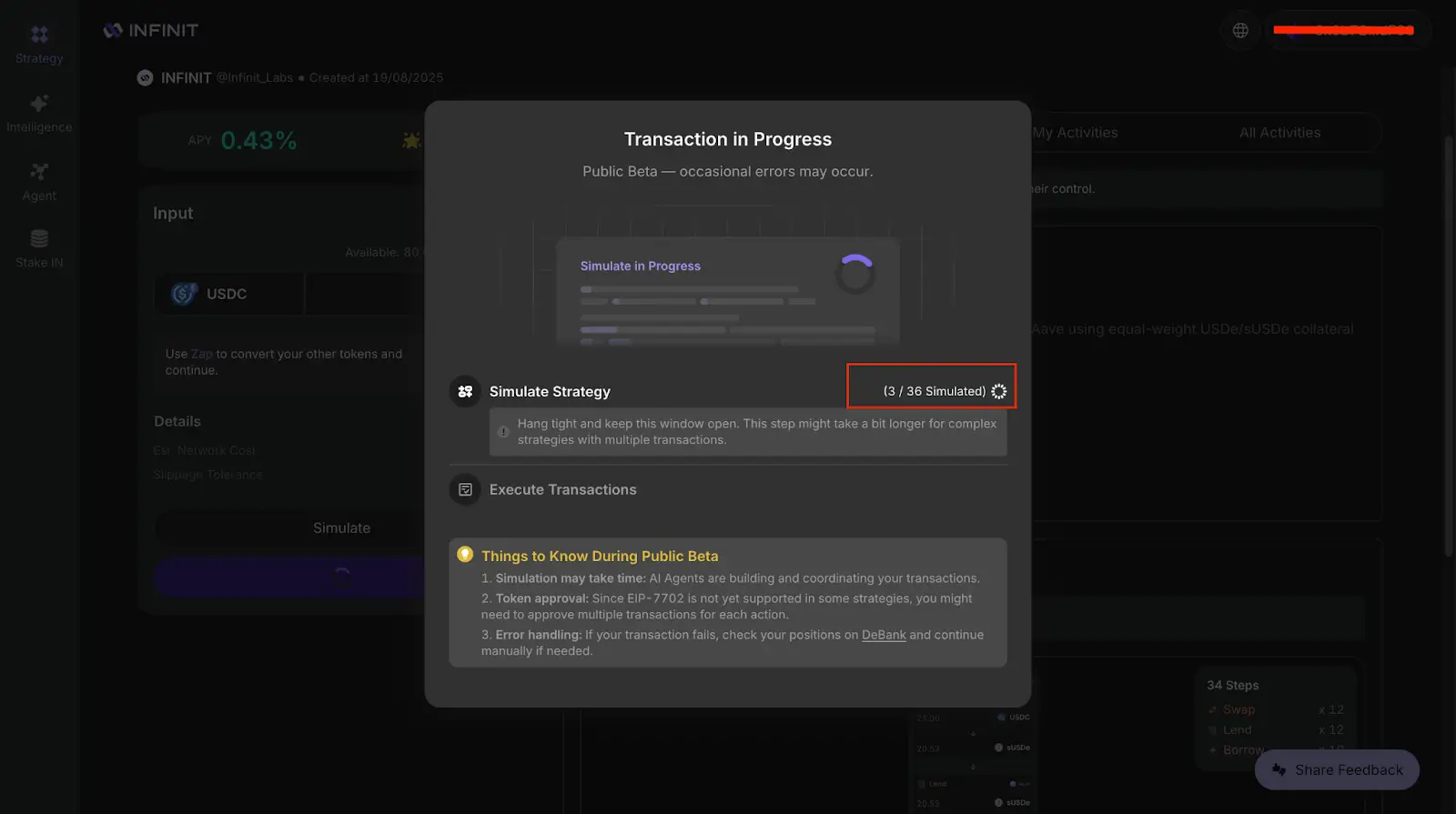Open the Stake IN sidebar section
This screenshot has height=814, width=1456.
pos(39,249)
